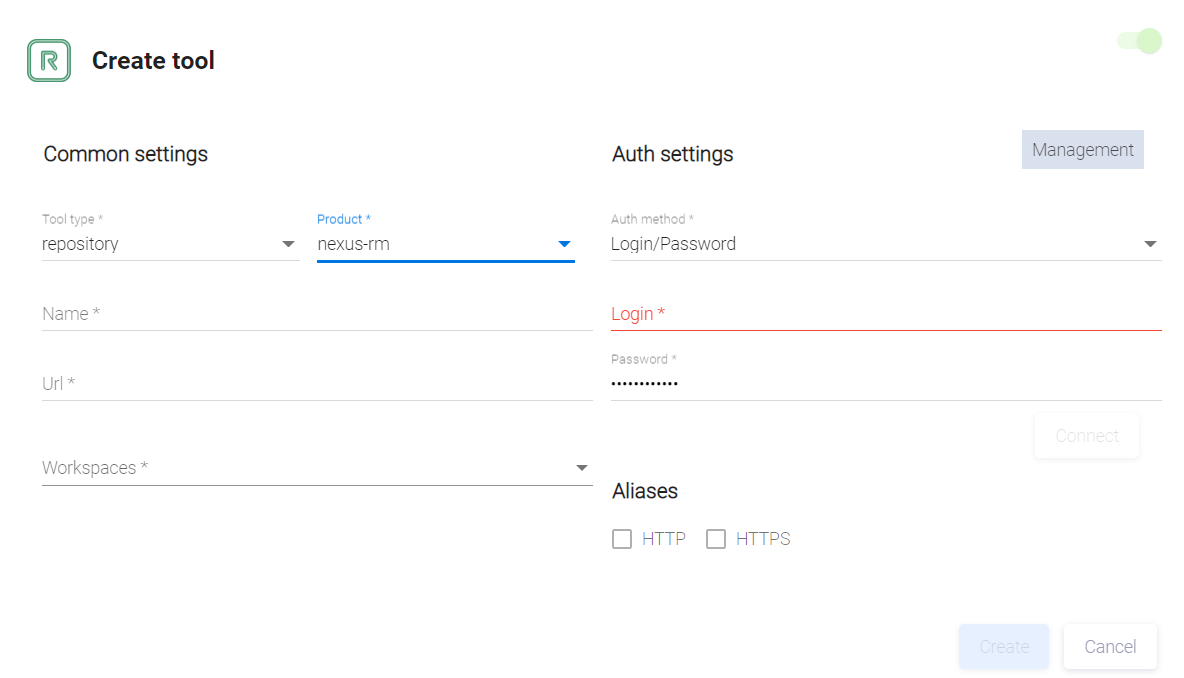Enable the HTTPS alias checkbox
Viewport: 1184px width, 678px height.
click(x=716, y=540)
